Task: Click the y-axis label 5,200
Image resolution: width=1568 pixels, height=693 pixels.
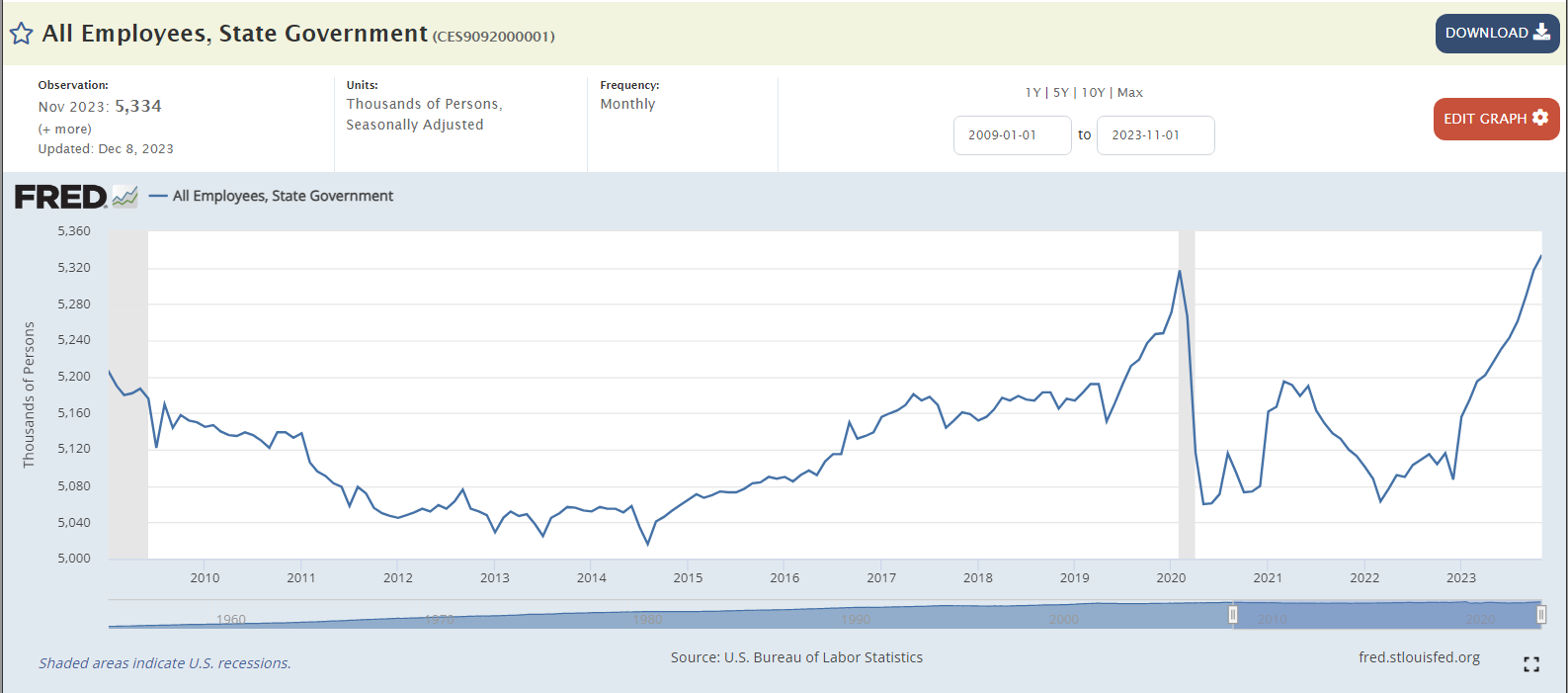Action: pos(74,377)
